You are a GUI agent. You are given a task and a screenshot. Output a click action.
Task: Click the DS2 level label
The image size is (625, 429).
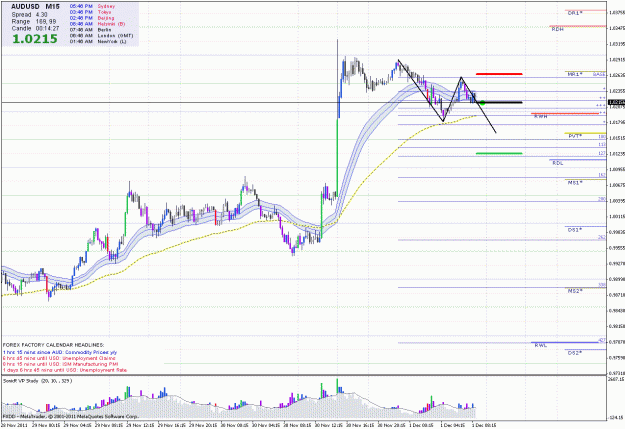[x=575, y=353]
